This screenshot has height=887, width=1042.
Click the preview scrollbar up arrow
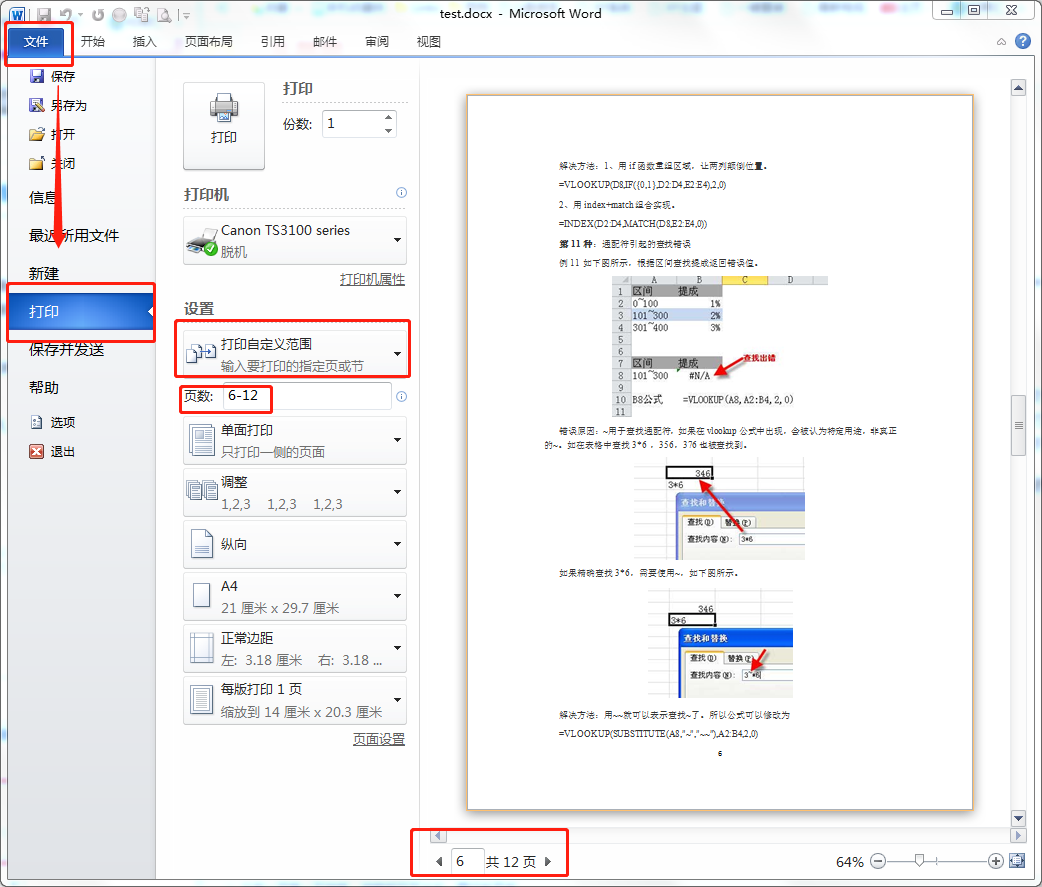pyautogui.click(x=1018, y=88)
